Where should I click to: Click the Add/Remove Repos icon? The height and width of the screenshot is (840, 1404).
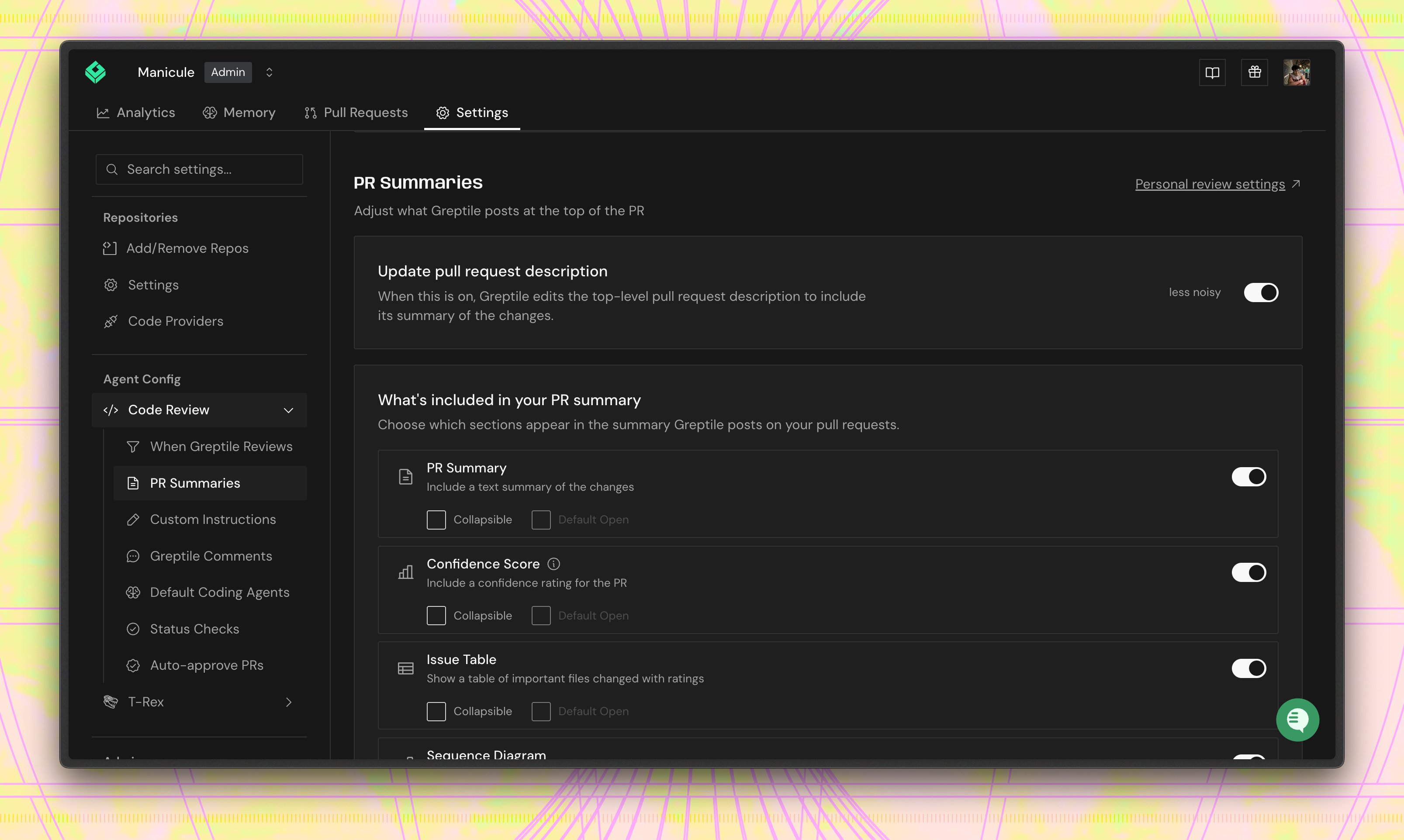[x=110, y=248]
